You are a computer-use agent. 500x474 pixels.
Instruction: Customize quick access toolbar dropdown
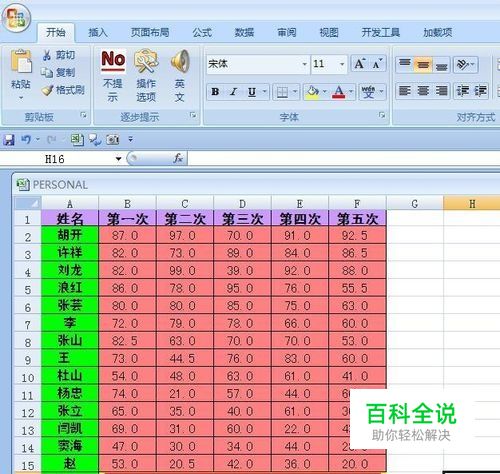pos(131,139)
